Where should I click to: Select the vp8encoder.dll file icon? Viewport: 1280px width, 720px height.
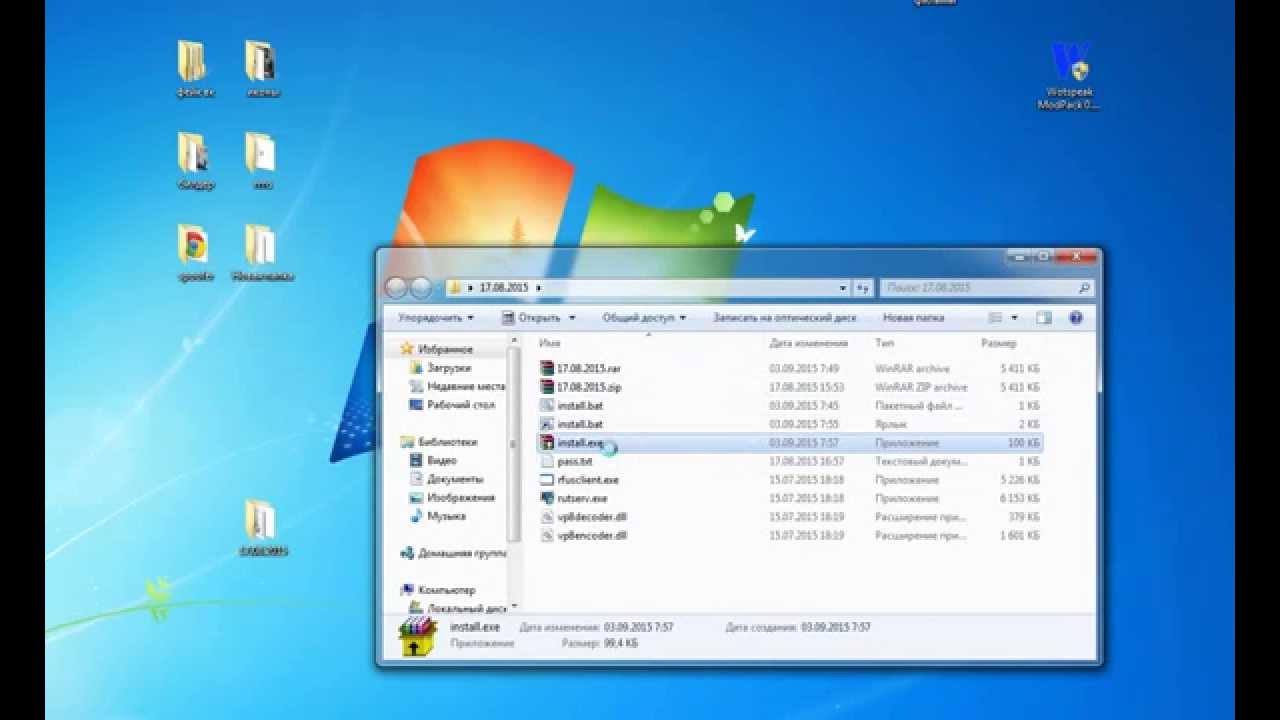point(547,535)
